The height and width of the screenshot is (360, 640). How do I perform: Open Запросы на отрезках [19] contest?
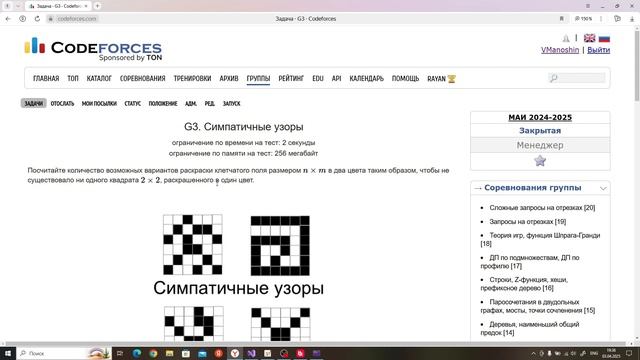tap(527, 222)
